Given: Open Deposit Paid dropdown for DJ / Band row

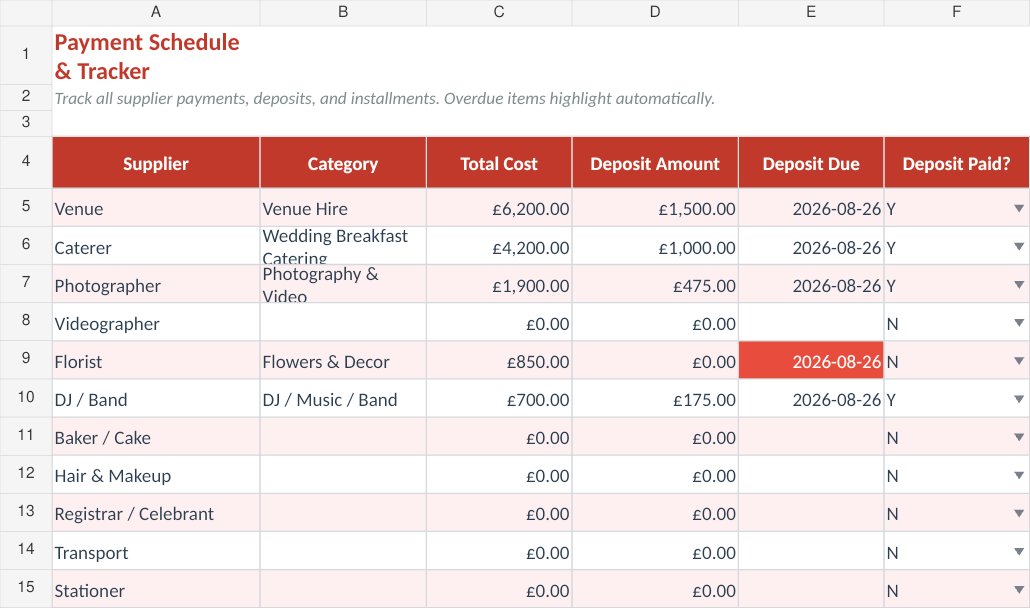Looking at the screenshot, I should [1019, 399].
